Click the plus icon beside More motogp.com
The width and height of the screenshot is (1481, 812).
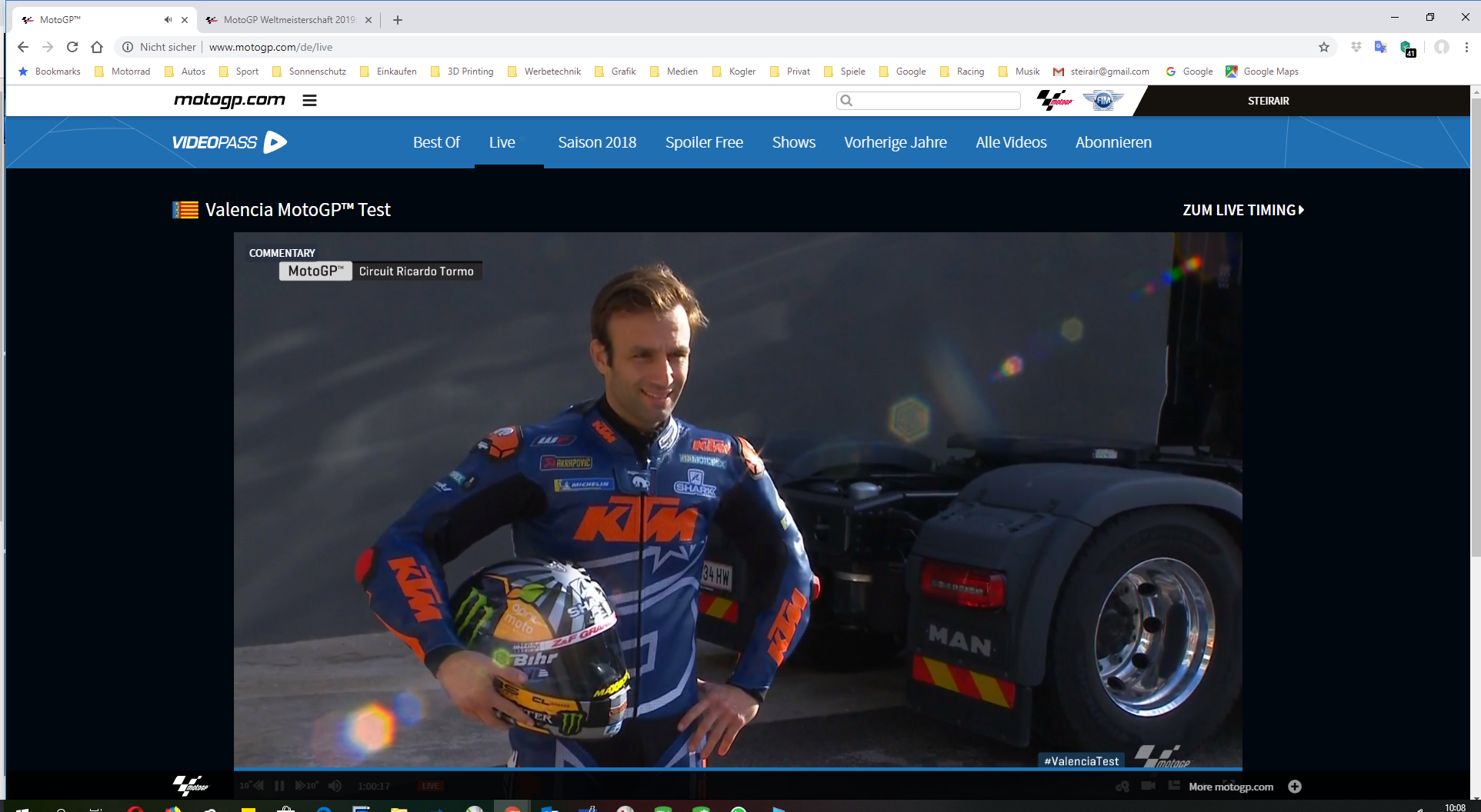coord(1295,787)
